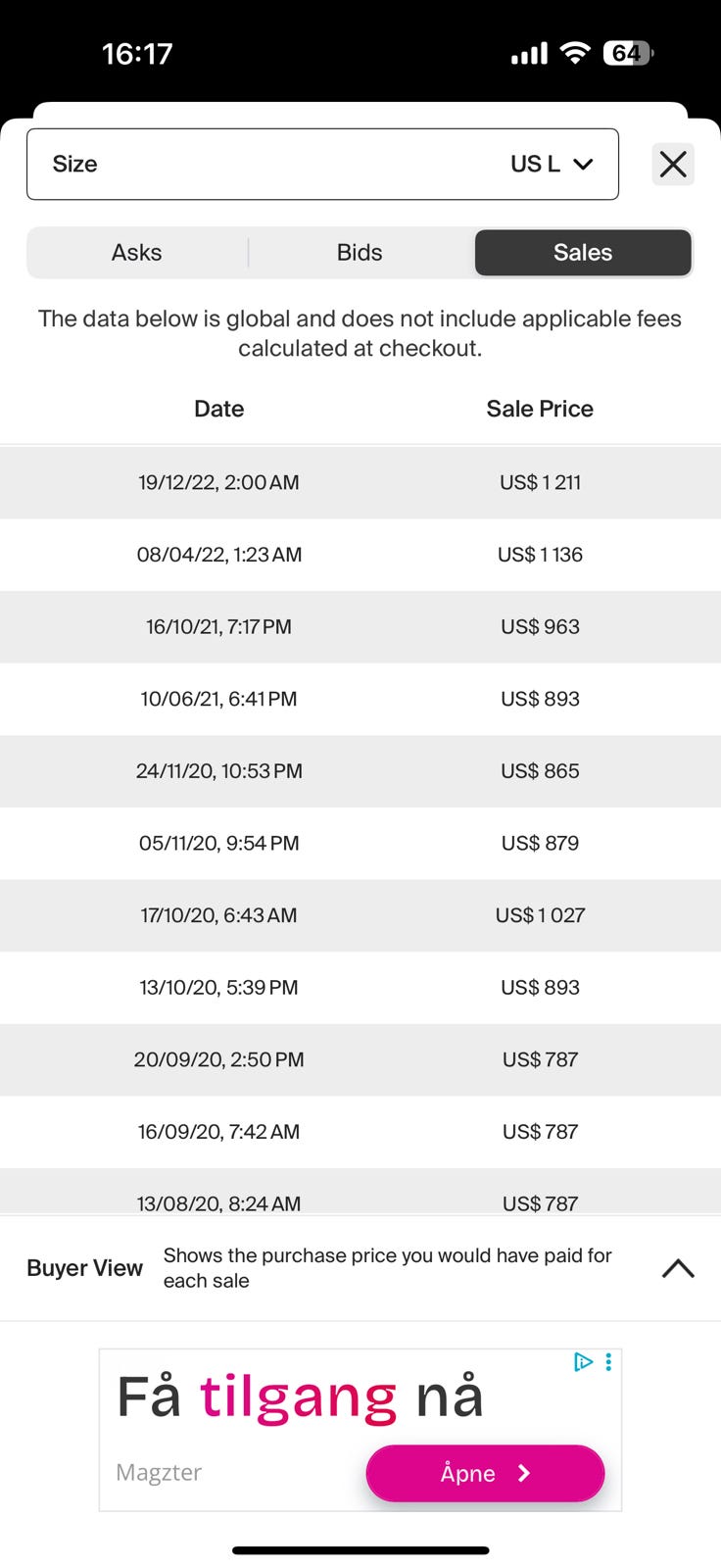Tap the Wi-Fi status icon
Viewport: 721px width, 1568px height.
coord(575,53)
